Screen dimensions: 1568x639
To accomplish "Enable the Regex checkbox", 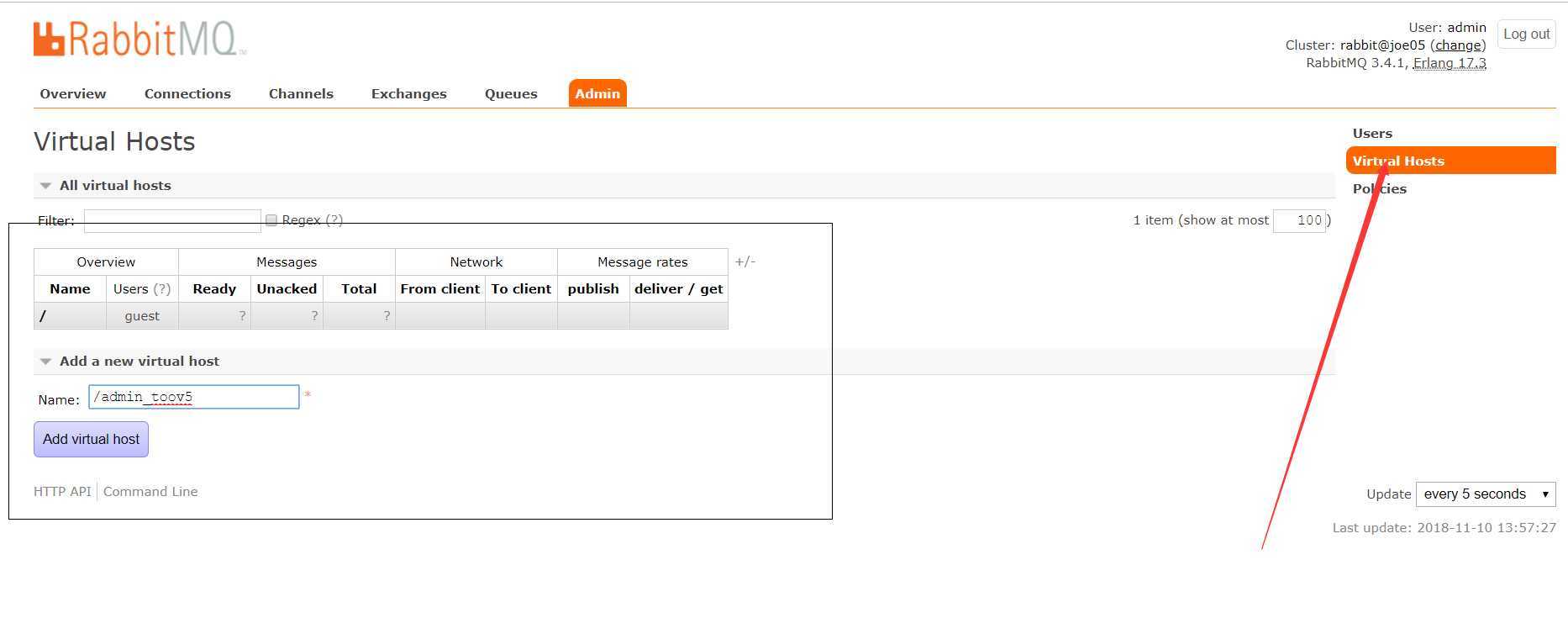I will pos(271,220).
